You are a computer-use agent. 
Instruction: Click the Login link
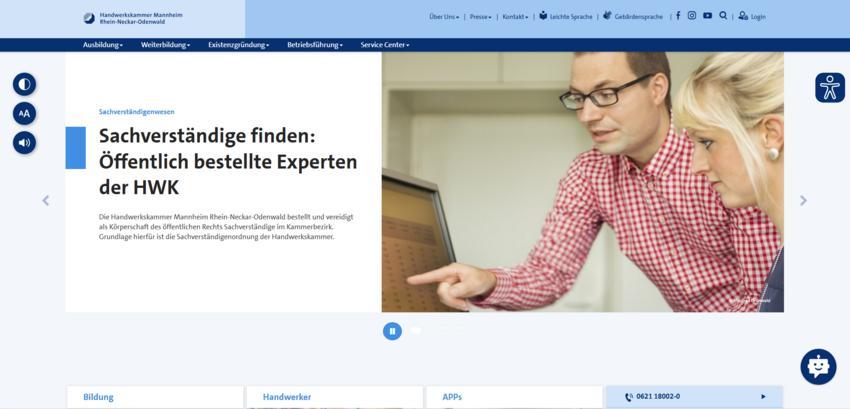pos(752,17)
